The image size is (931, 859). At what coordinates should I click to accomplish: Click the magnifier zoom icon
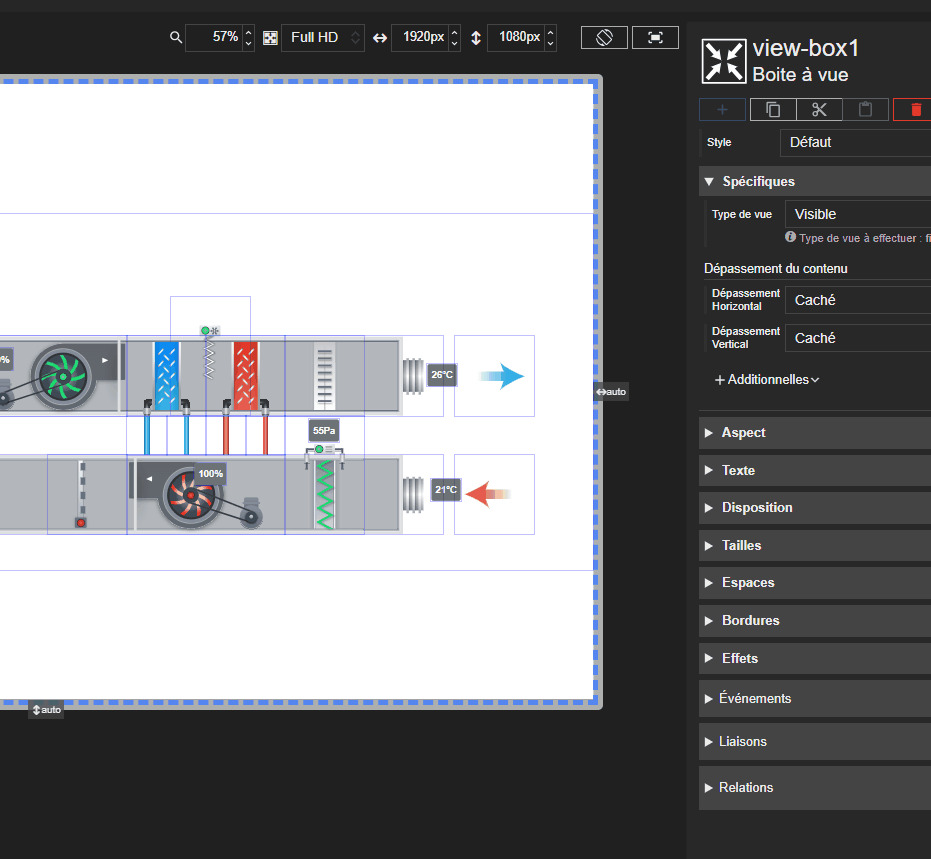coord(175,37)
